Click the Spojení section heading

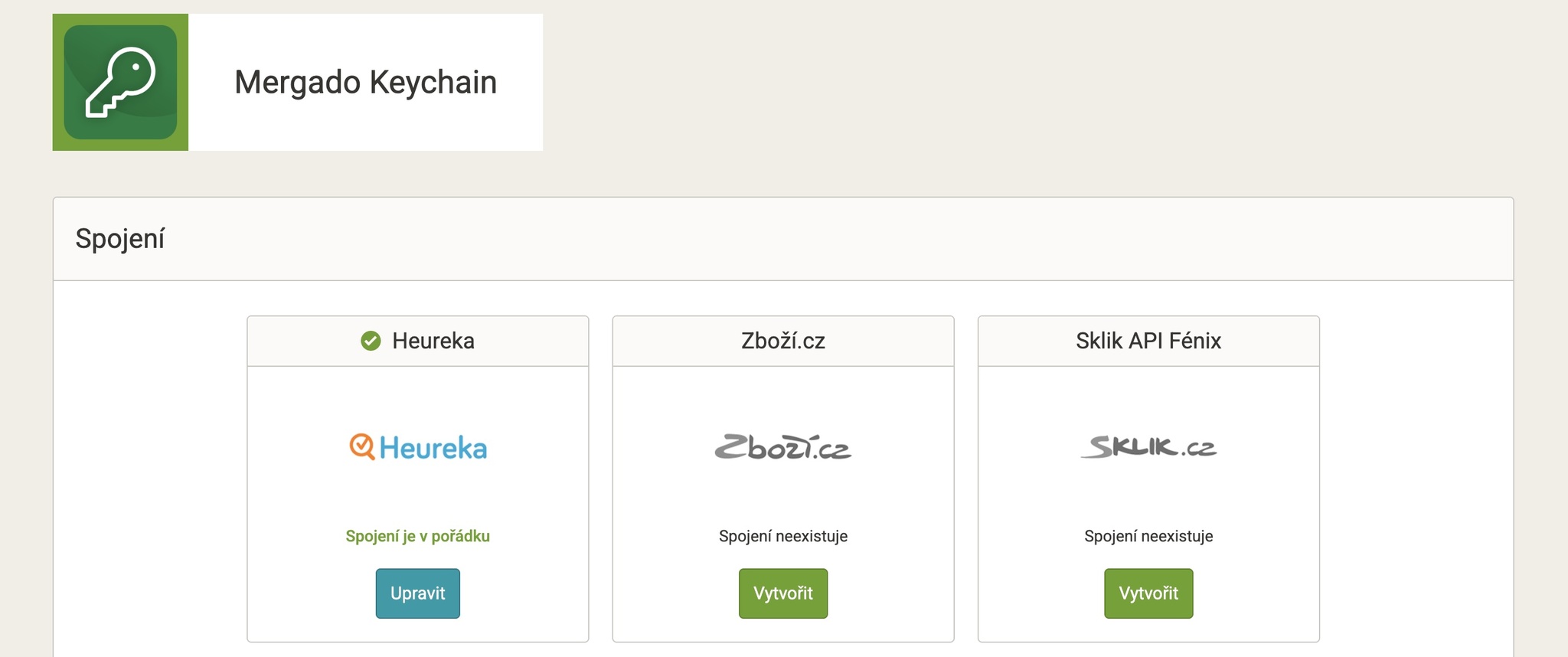point(120,239)
